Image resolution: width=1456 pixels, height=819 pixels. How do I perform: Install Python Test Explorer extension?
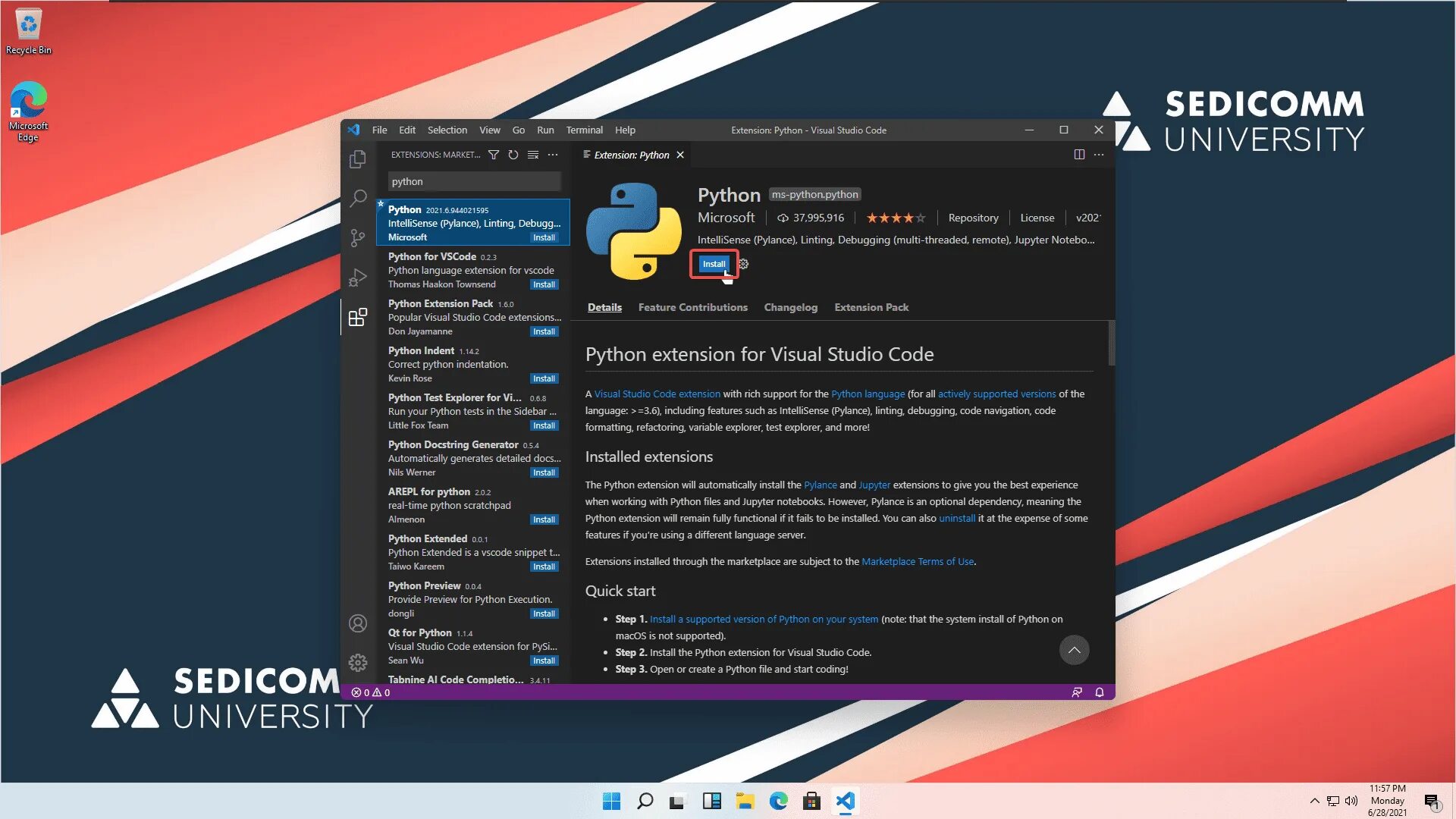coord(544,425)
